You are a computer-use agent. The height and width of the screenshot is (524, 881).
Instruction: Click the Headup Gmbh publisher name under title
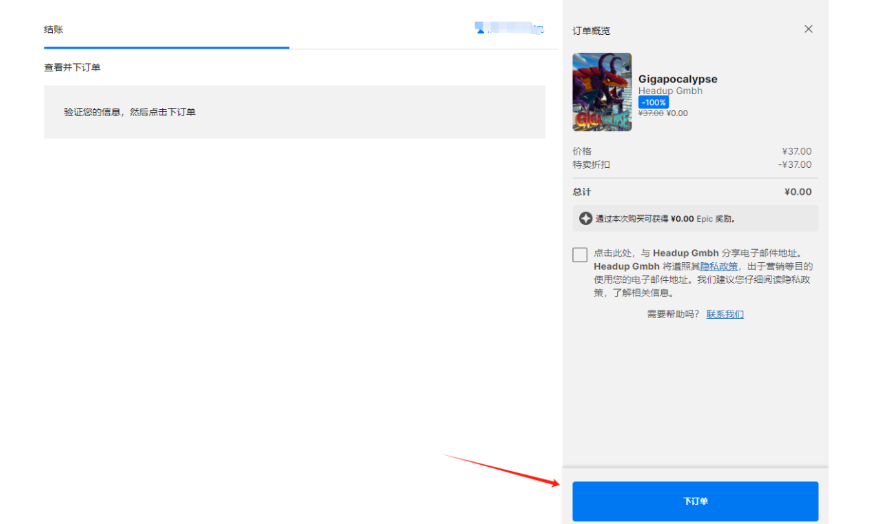670,90
